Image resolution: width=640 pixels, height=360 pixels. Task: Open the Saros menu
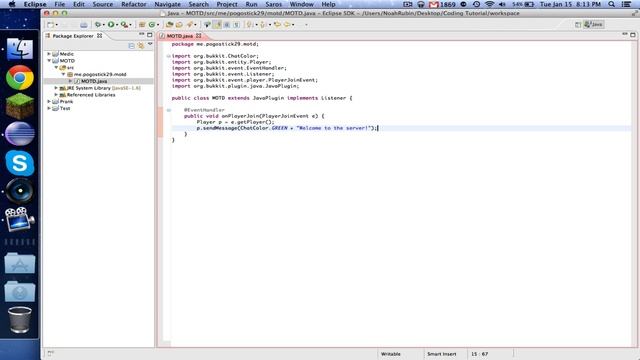click(x=273, y=4)
